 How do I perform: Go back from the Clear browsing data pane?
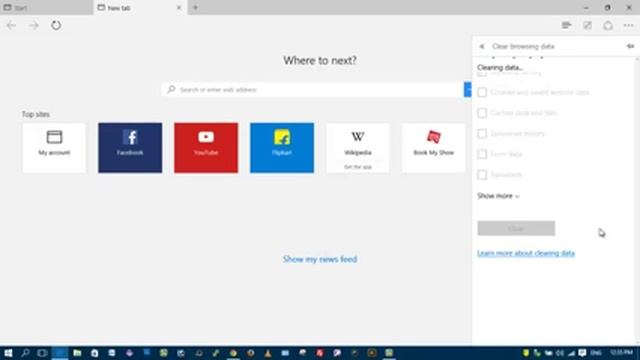[x=482, y=47]
